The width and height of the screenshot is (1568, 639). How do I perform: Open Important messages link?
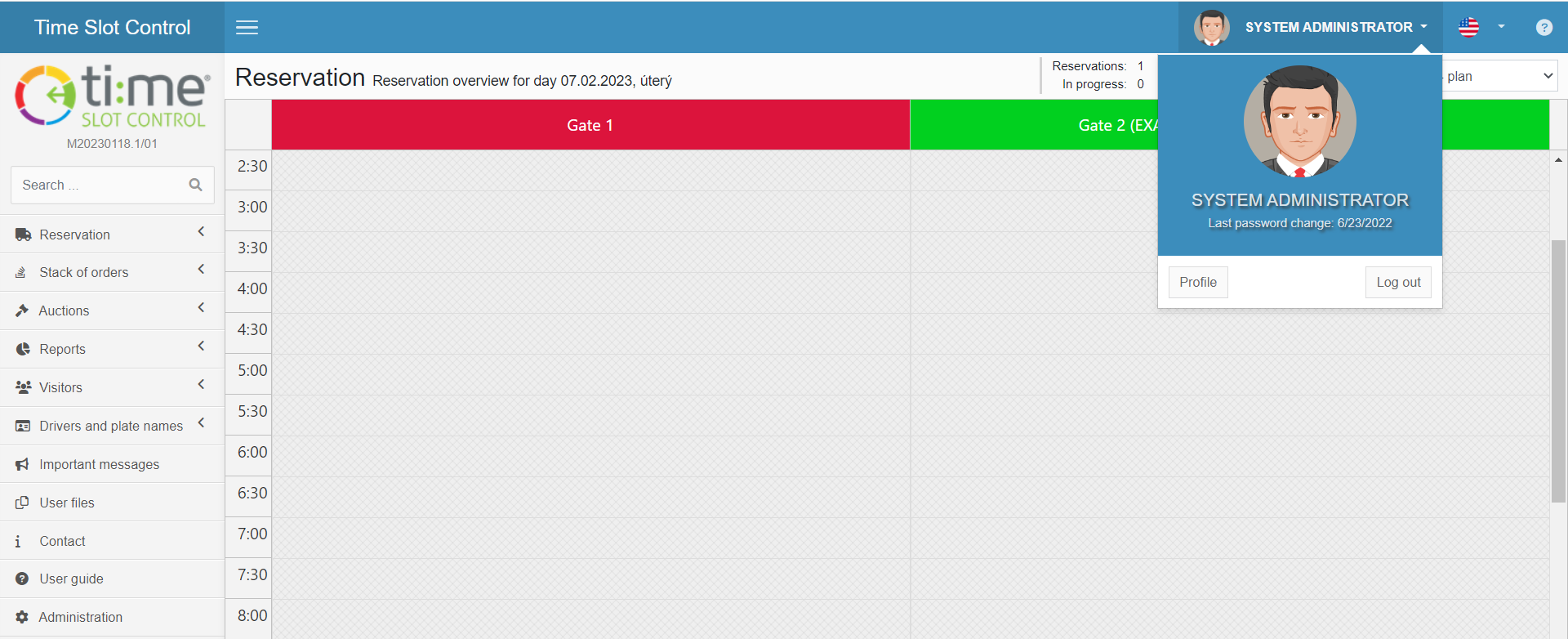click(112, 464)
